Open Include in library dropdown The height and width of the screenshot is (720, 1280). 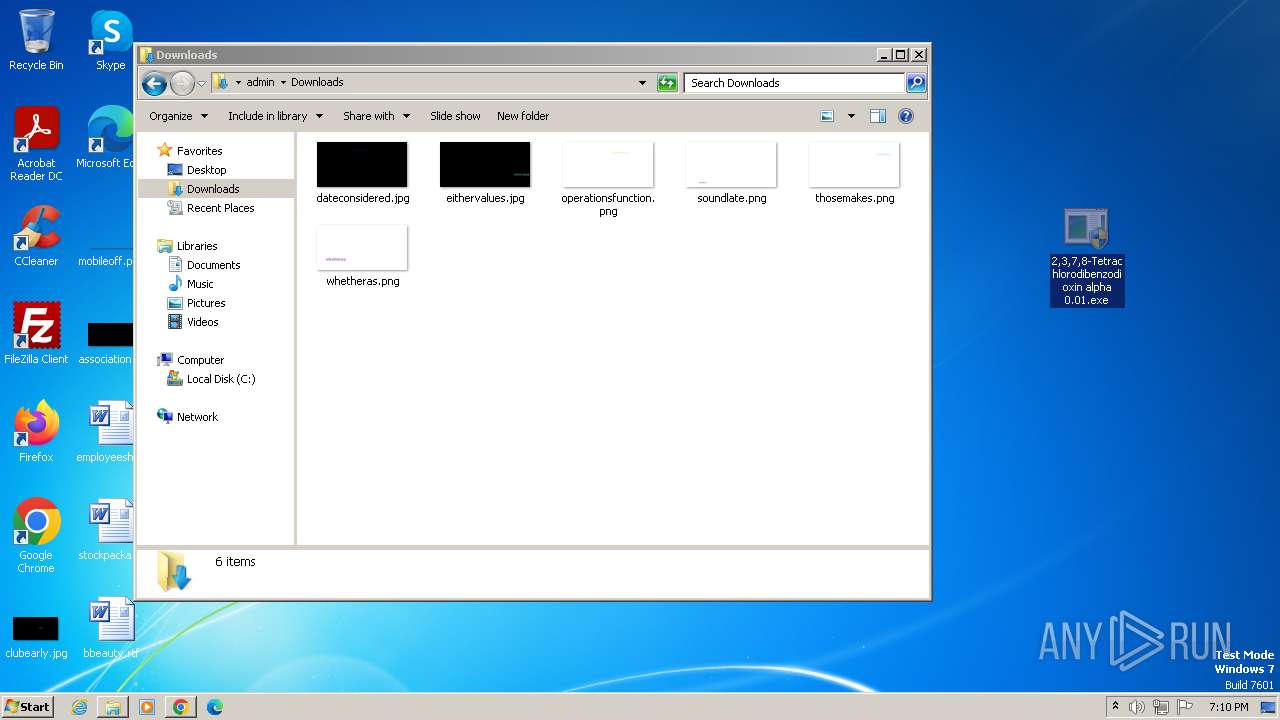pyautogui.click(x=275, y=116)
